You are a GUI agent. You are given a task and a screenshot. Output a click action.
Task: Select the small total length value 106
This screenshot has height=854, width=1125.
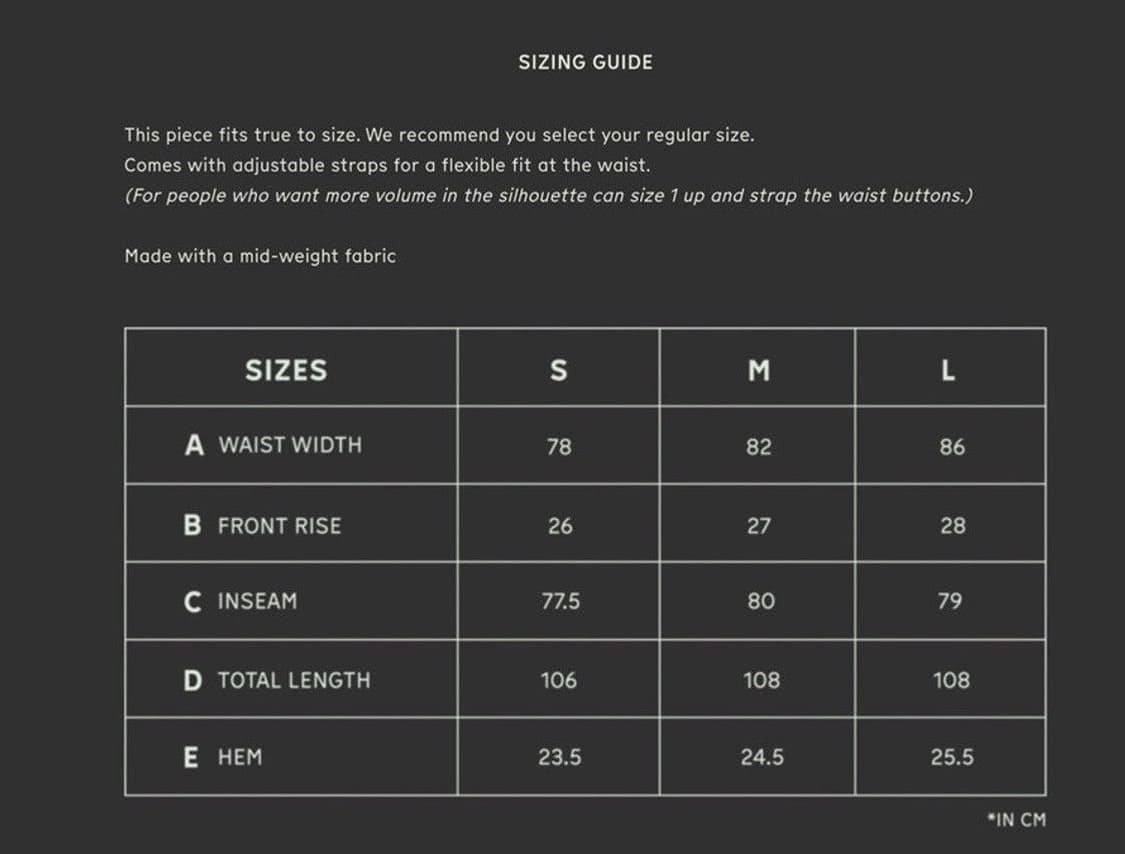click(x=559, y=680)
